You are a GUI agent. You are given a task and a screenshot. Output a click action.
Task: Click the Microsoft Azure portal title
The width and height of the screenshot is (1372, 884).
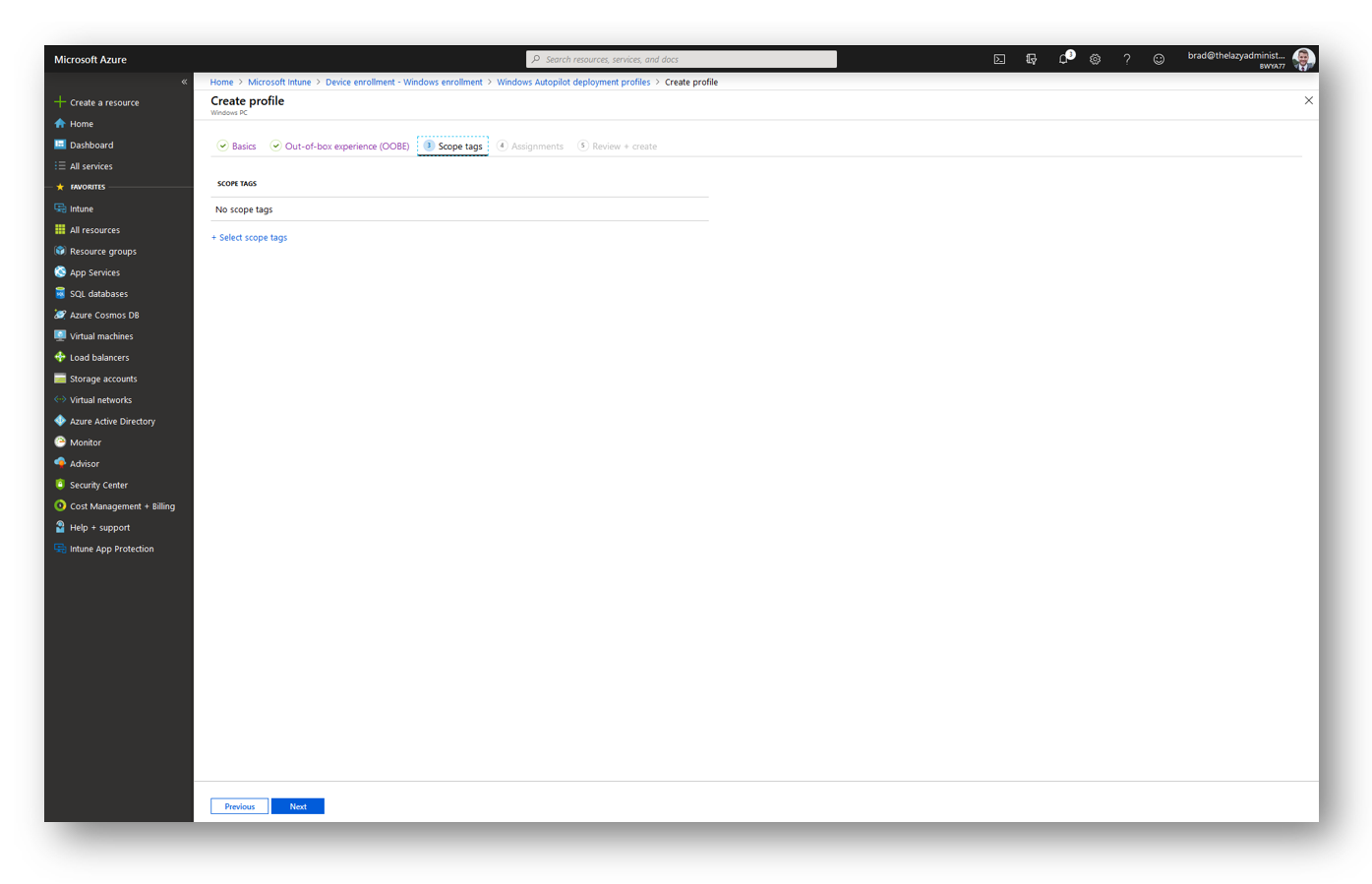point(90,60)
